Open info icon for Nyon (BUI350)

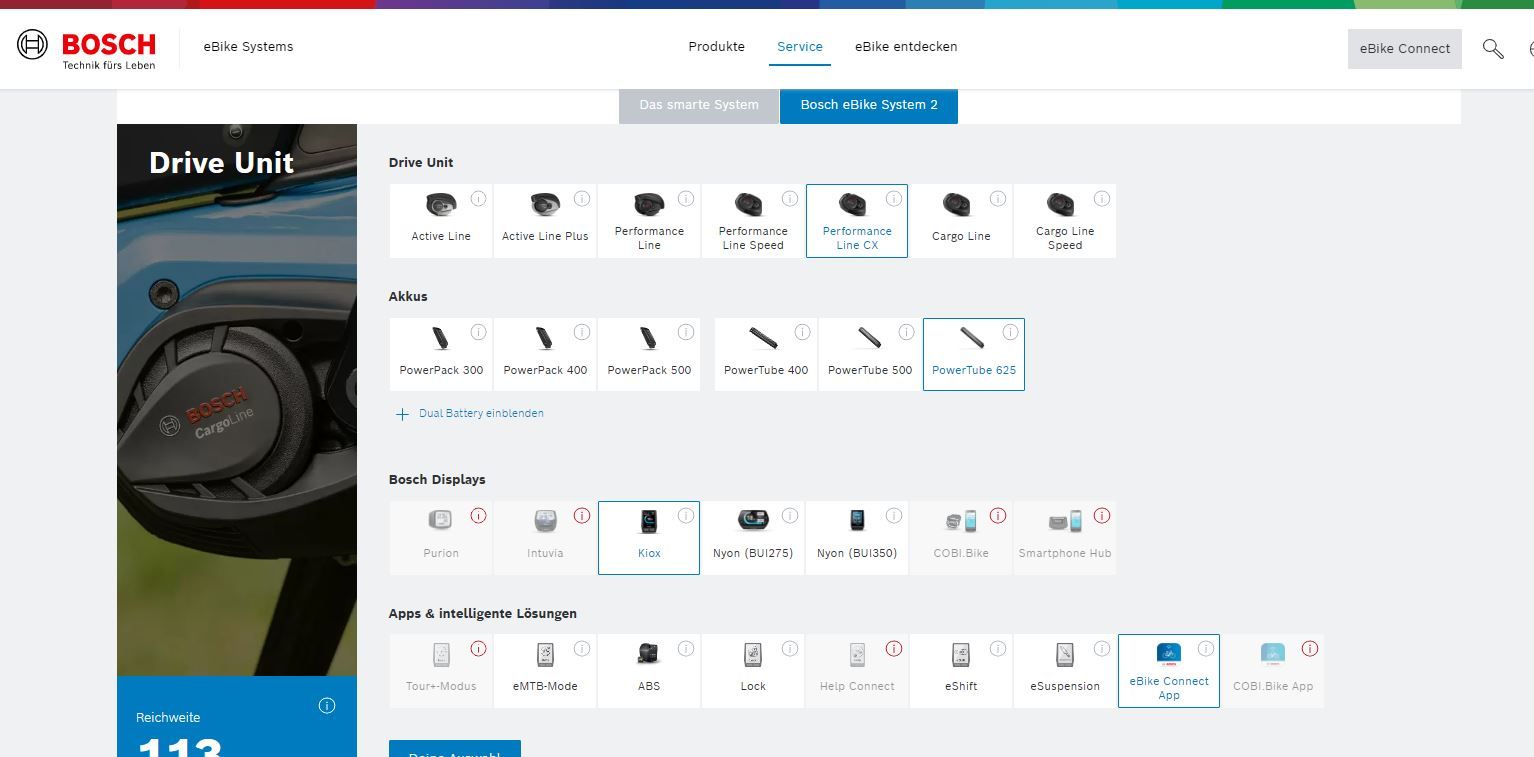coord(894,515)
